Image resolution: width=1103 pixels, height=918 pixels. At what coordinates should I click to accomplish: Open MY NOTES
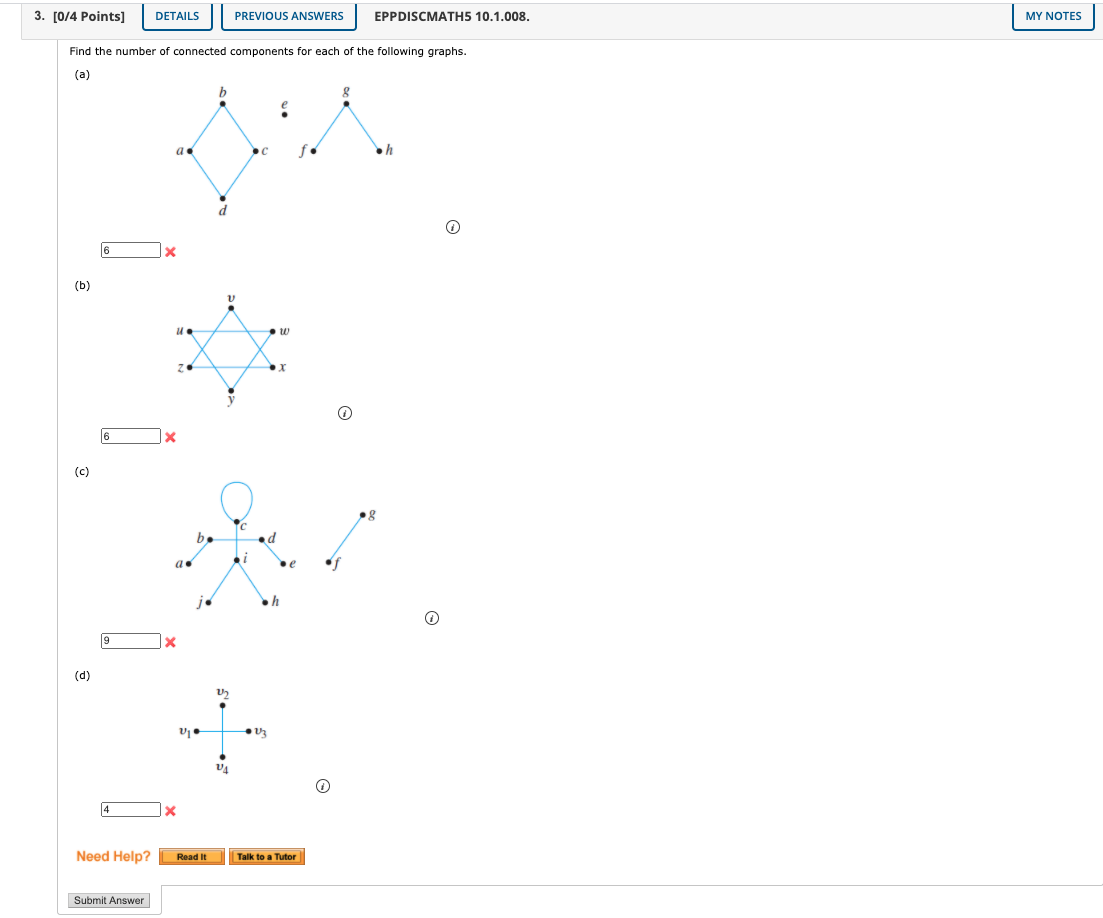click(1053, 16)
